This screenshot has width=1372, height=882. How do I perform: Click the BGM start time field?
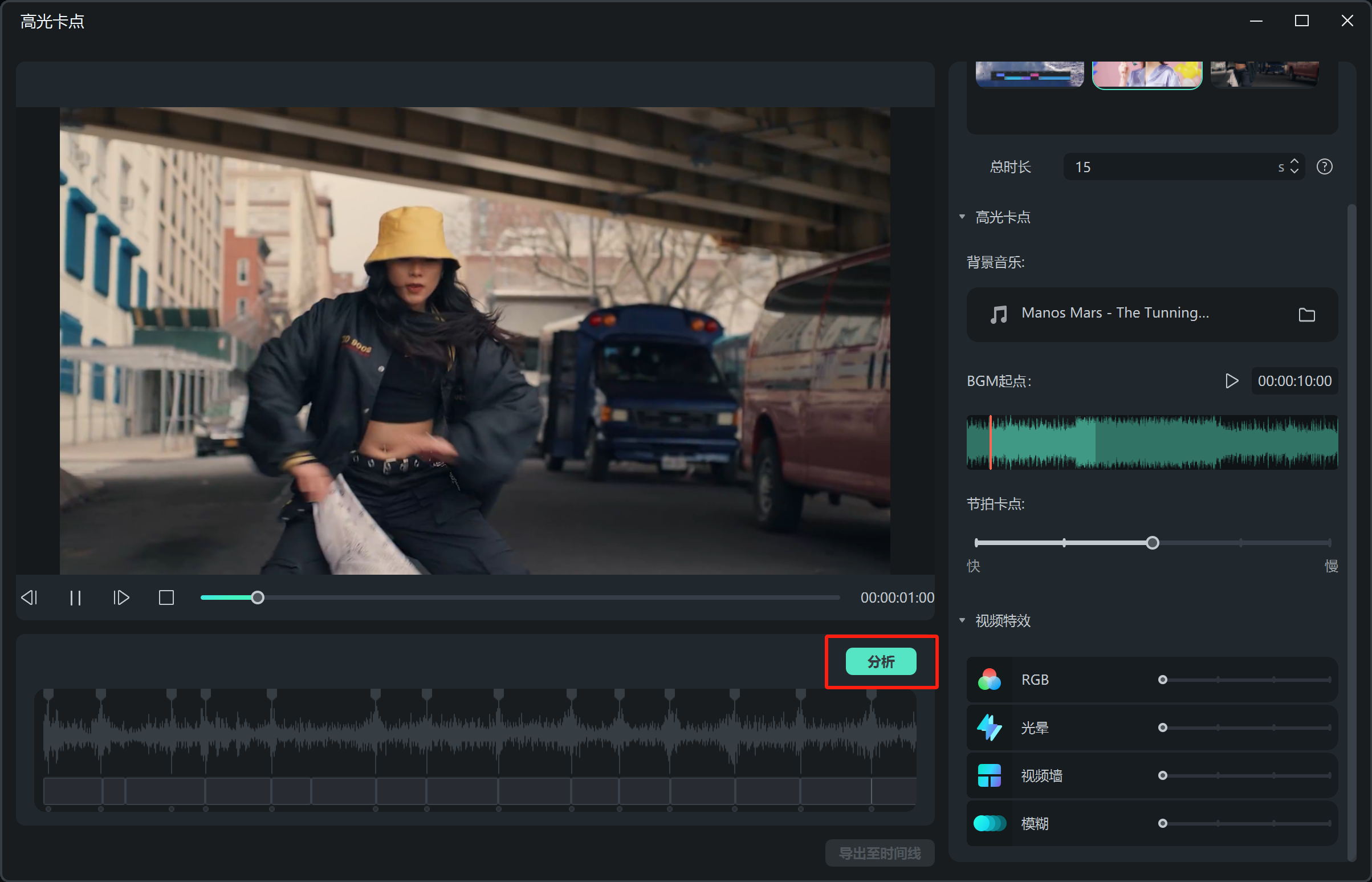pos(1294,381)
